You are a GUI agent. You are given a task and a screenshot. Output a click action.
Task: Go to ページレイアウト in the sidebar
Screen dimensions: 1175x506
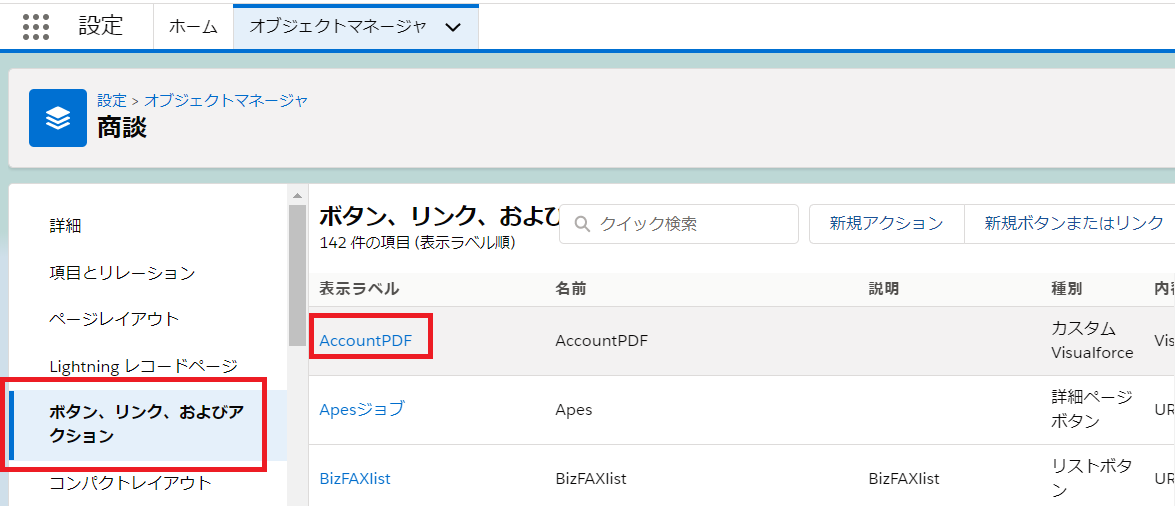pos(114,319)
